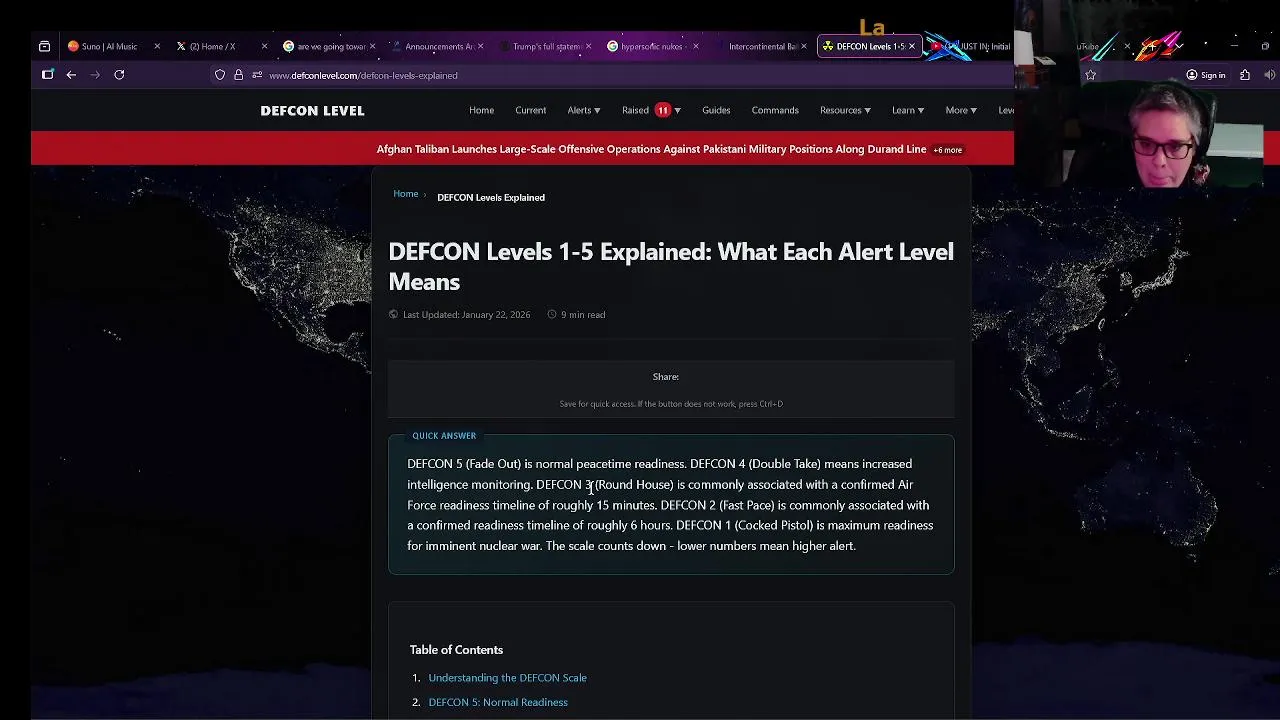Screen dimensions: 1280x720
Task: Click the icon beside Last Updated date
Action: coord(393,314)
